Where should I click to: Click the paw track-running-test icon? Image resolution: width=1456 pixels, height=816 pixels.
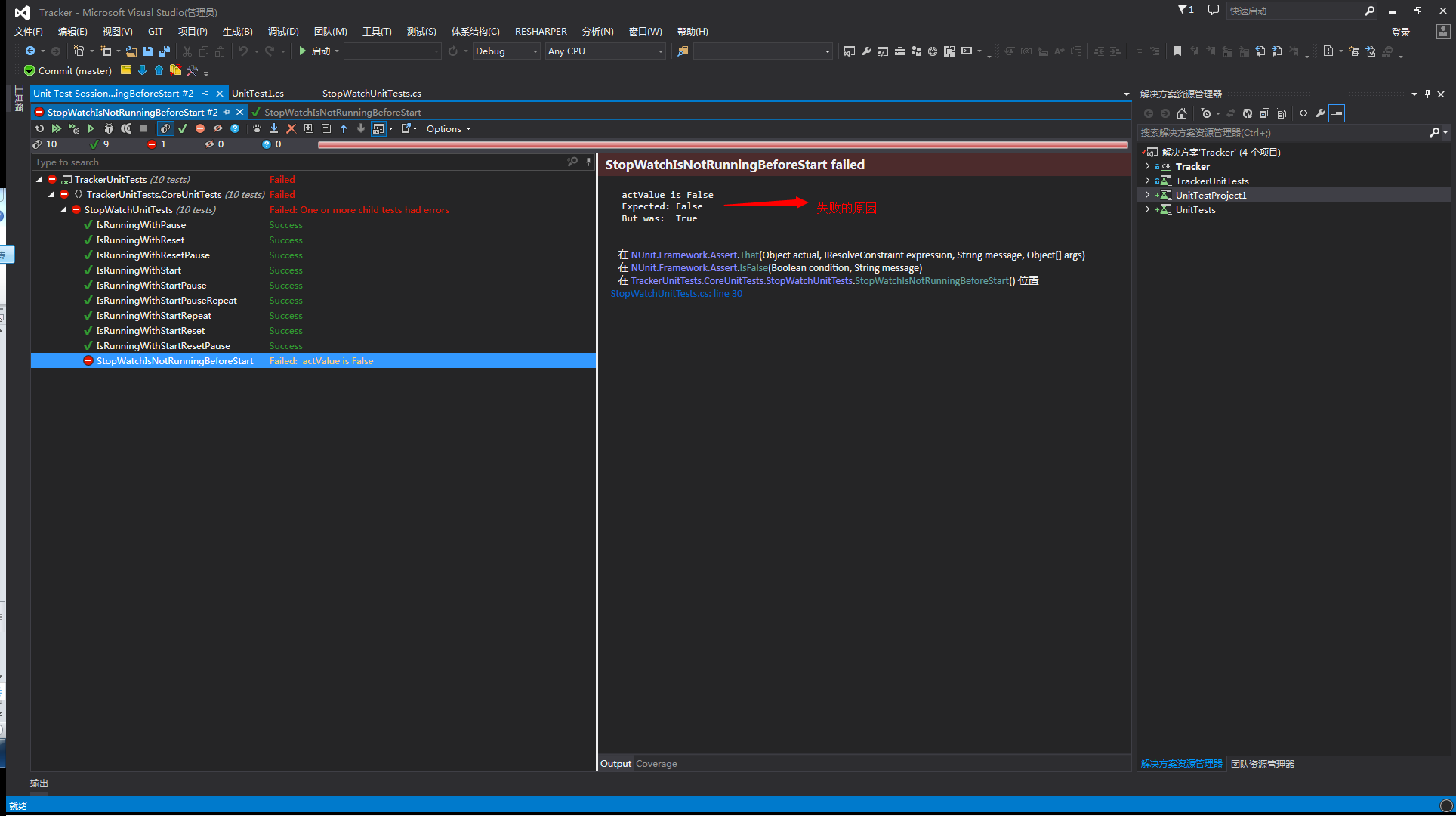point(257,128)
